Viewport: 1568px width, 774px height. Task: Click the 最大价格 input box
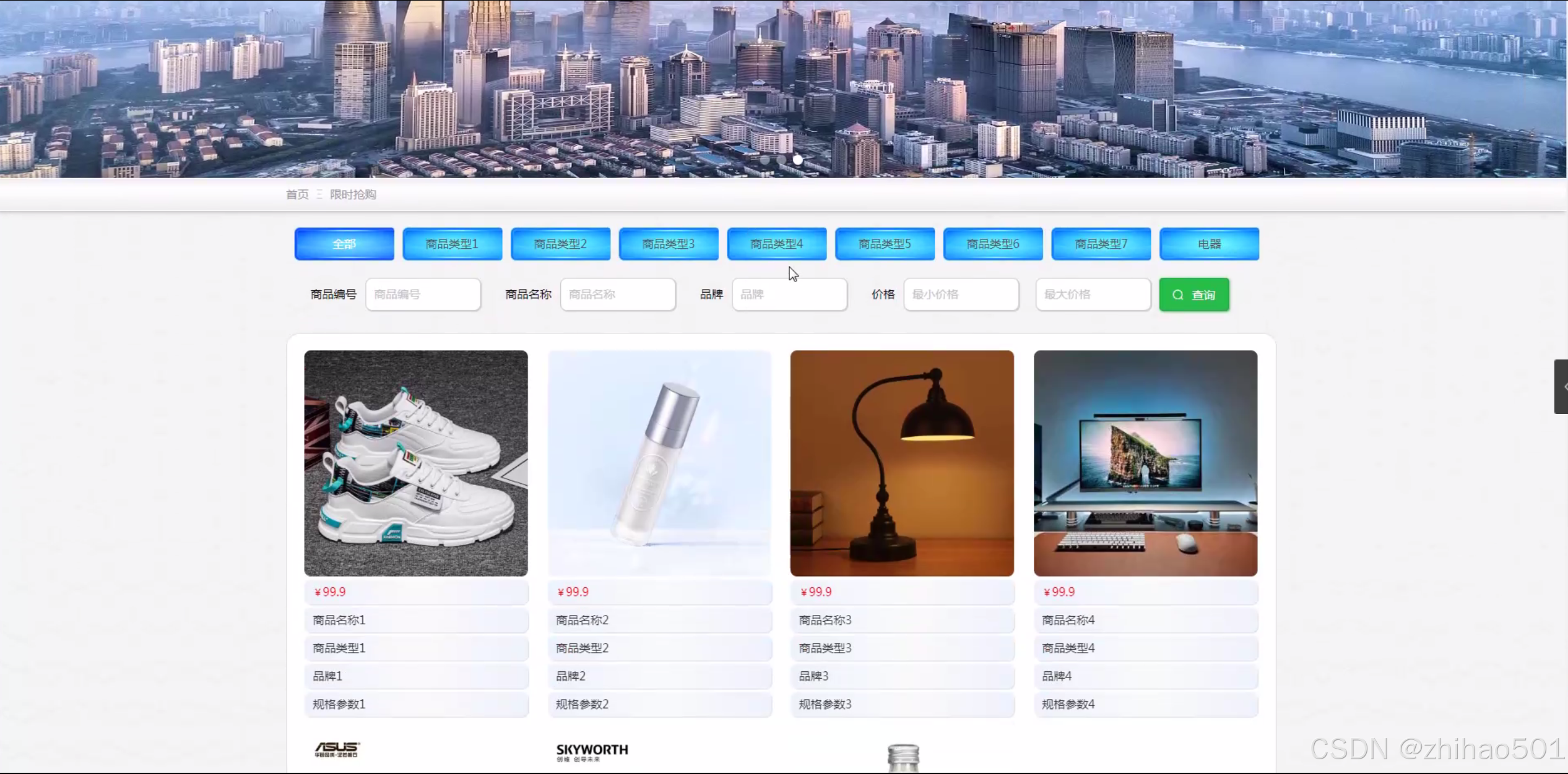tap(1093, 295)
